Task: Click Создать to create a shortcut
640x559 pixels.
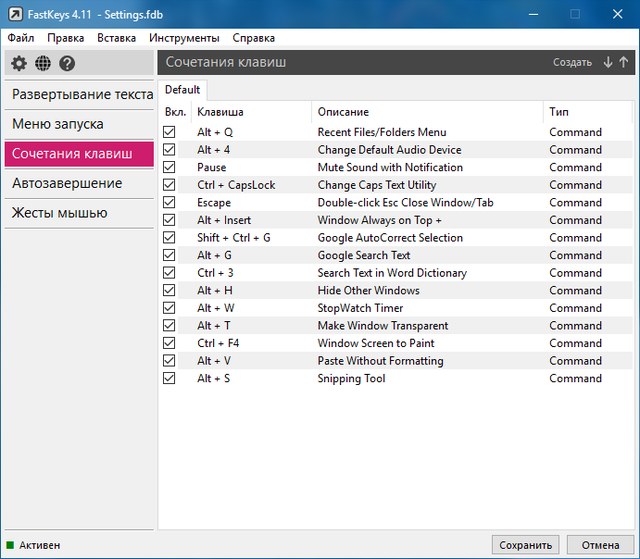Action: (x=572, y=62)
